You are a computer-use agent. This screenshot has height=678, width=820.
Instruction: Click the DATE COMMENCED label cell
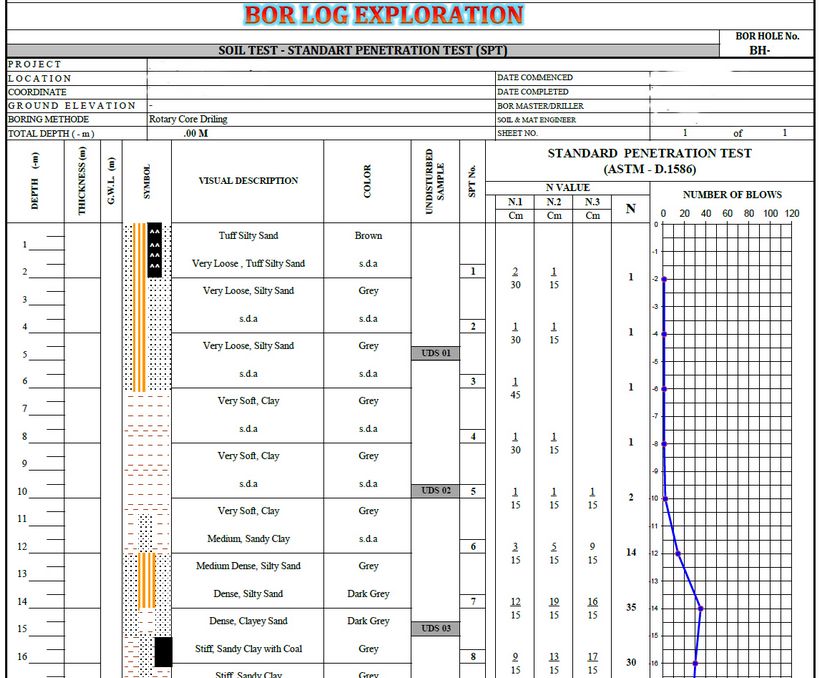click(534, 77)
